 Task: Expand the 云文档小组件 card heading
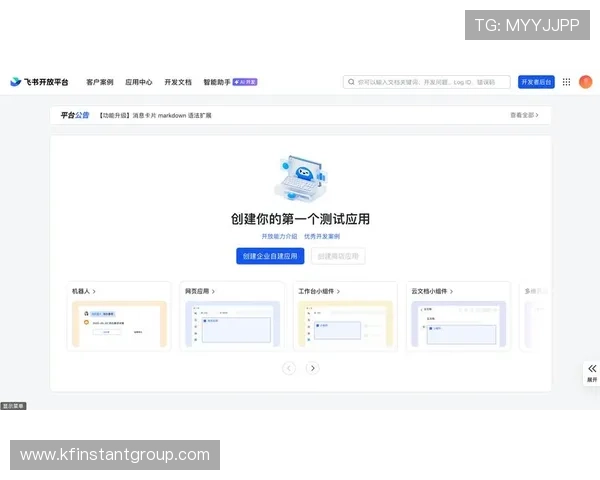point(432,291)
